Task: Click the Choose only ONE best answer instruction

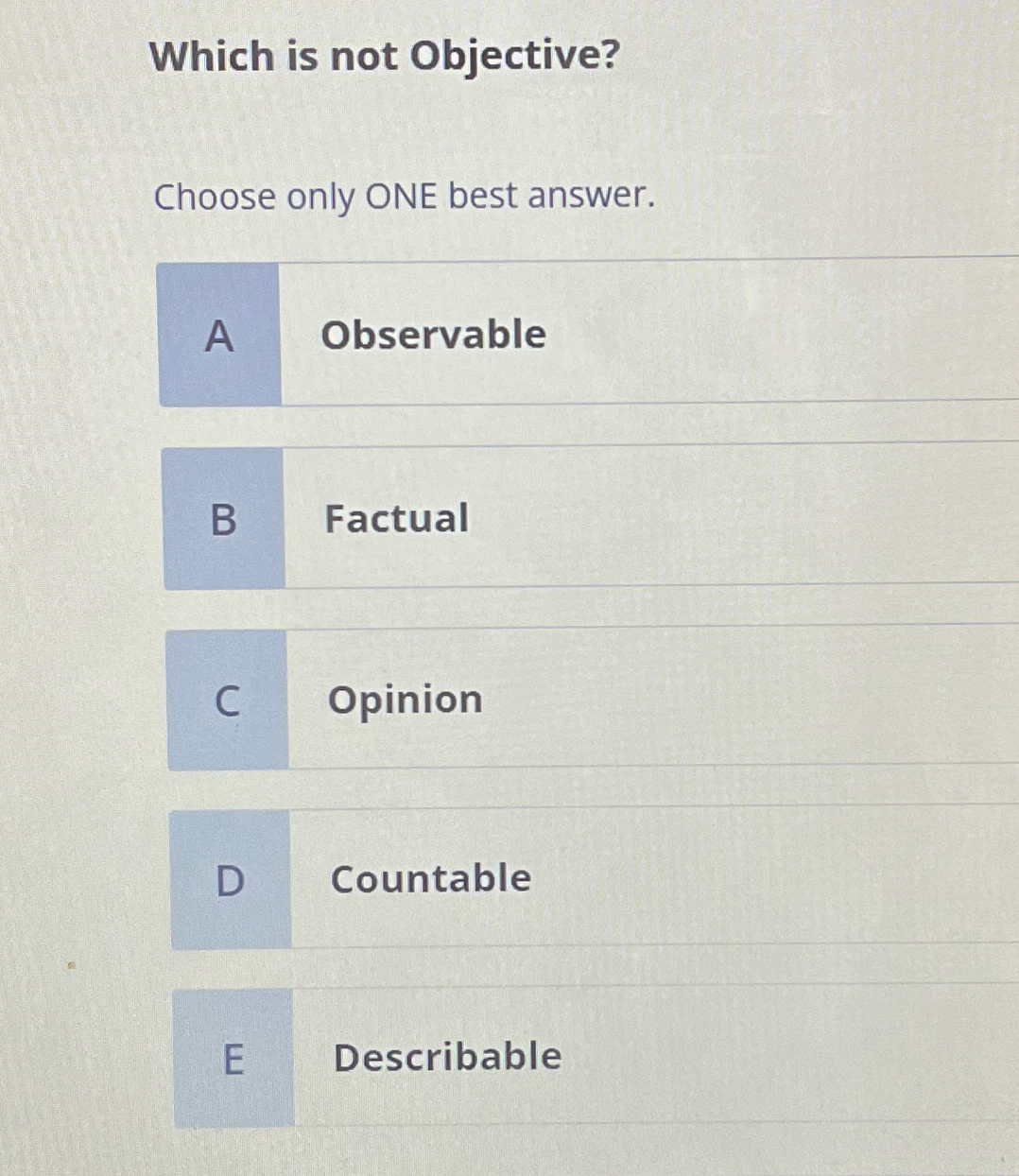Action: point(405,197)
